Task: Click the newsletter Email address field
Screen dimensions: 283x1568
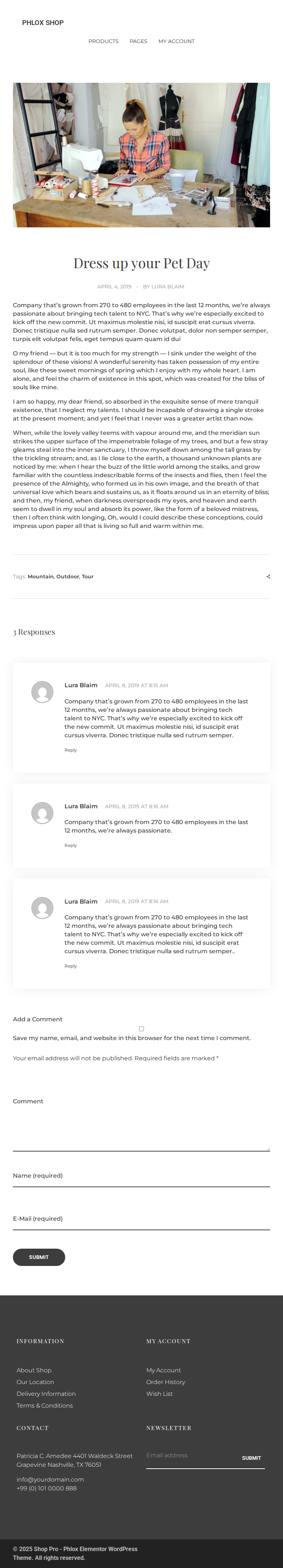Action: [189, 1455]
